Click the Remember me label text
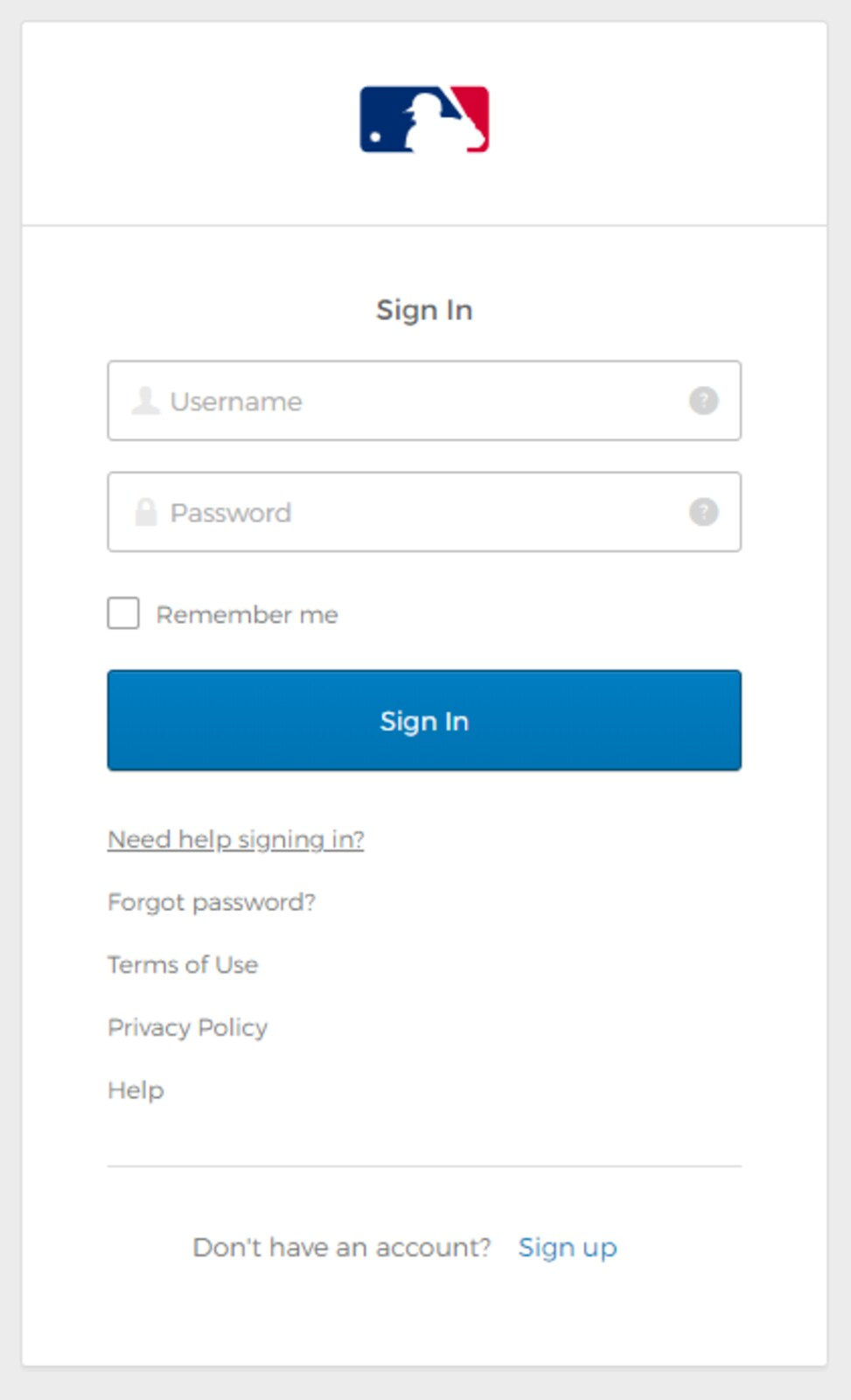The height and width of the screenshot is (1400, 851). 247,614
